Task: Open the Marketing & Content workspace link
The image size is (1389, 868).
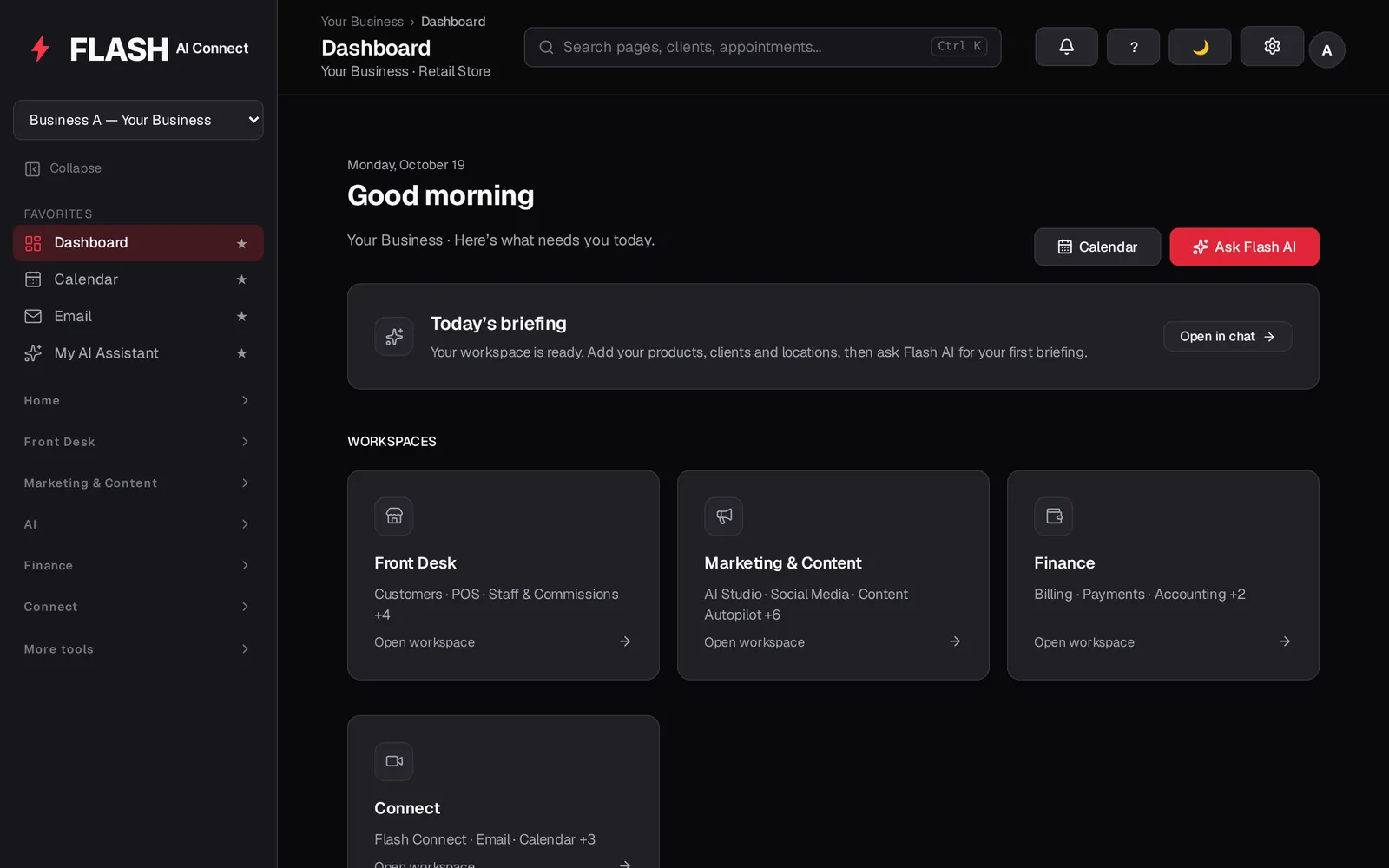Action: pyautogui.click(x=754, y=642)
